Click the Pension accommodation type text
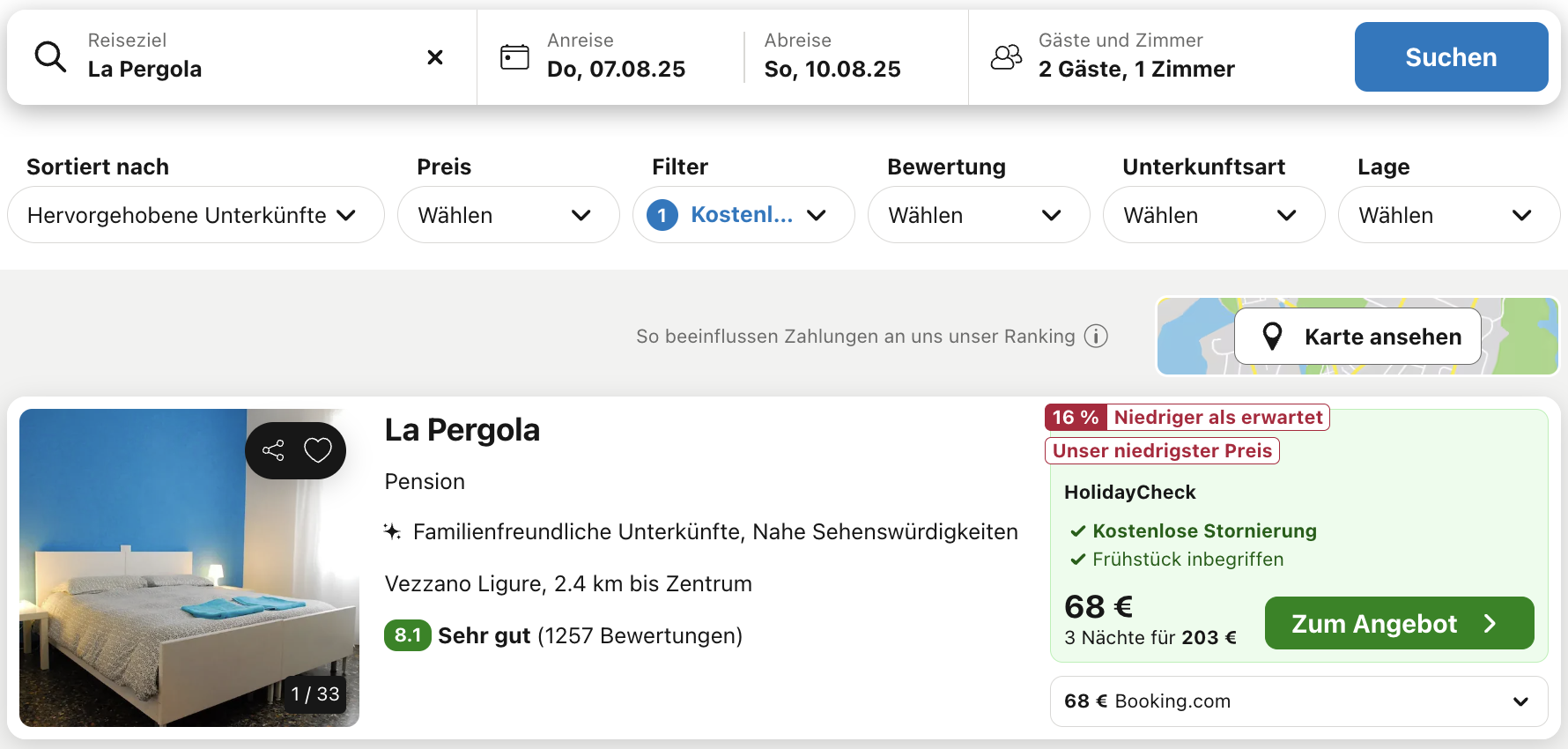 tap(425, 482)
